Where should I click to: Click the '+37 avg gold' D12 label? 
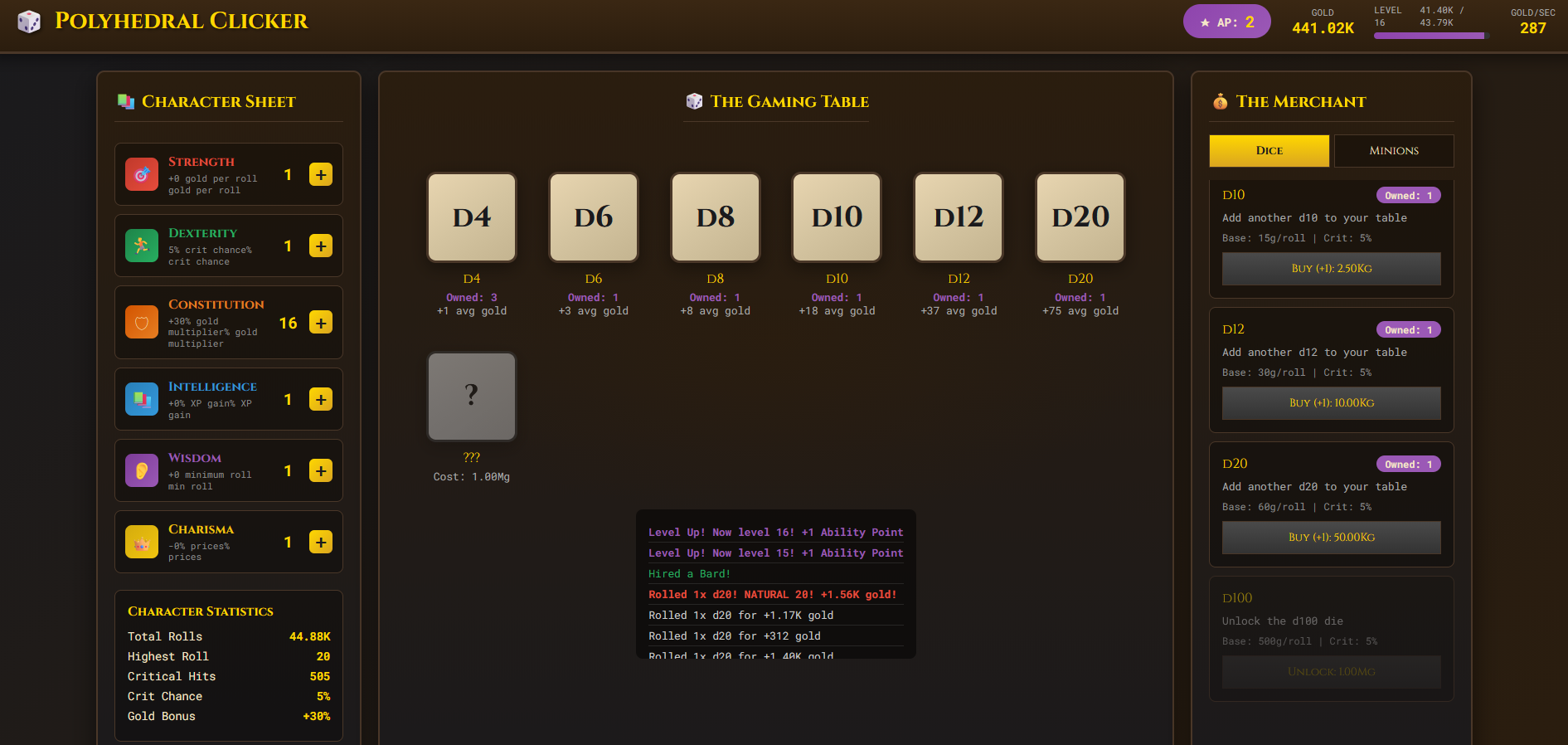[959, 311]
